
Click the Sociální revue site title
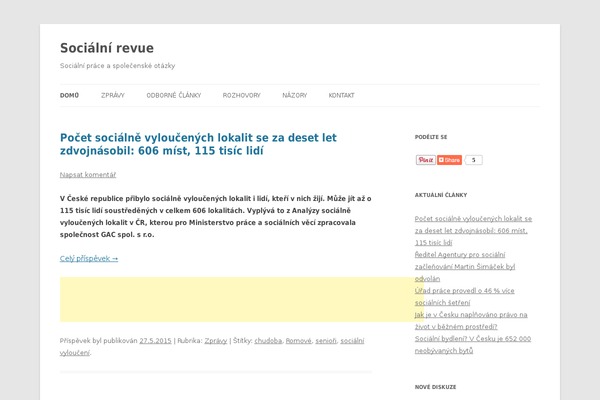pos(107,47)
